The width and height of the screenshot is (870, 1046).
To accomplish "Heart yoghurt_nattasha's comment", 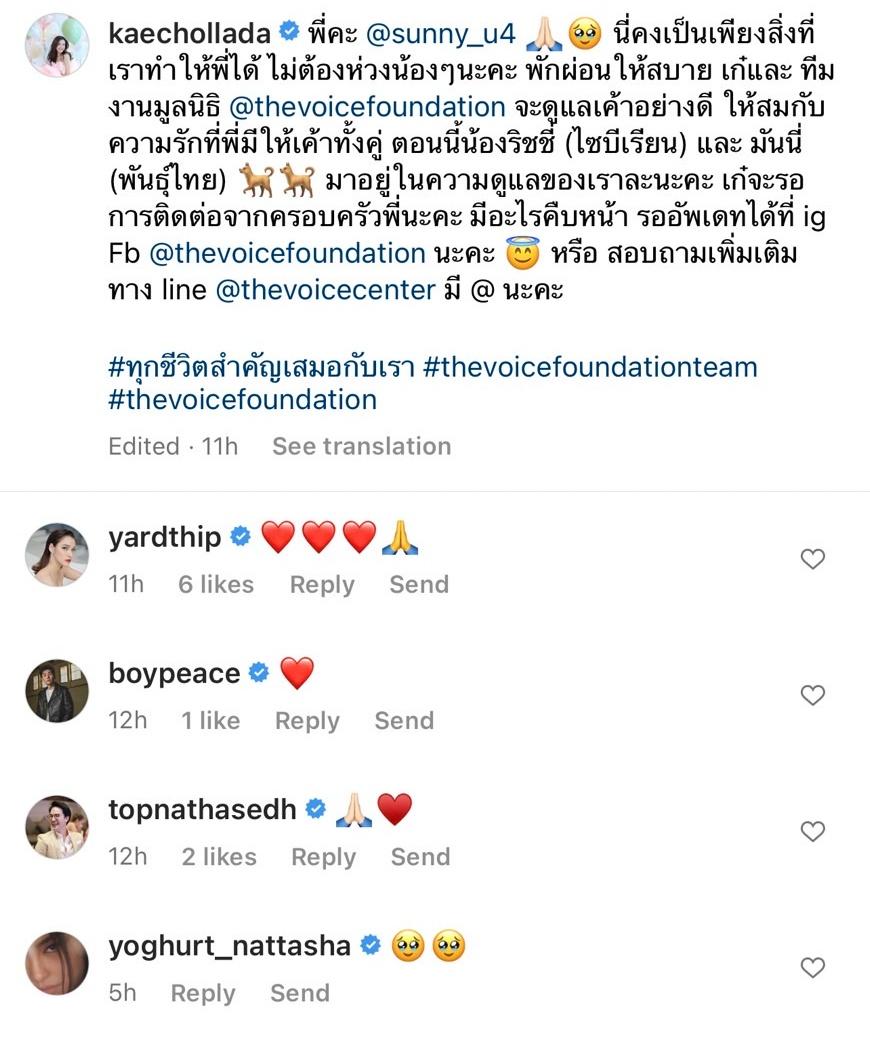I will pos(813,967).
